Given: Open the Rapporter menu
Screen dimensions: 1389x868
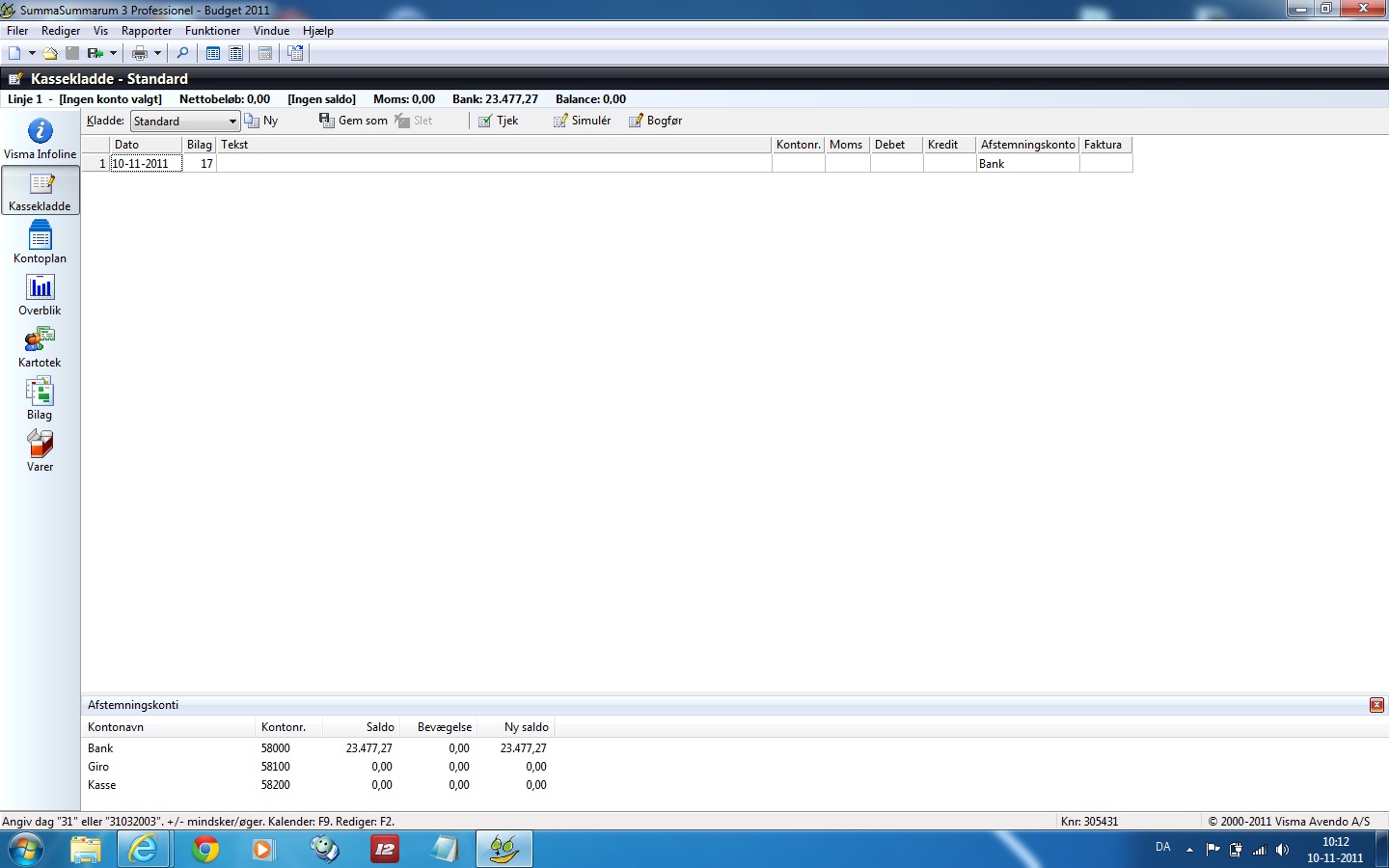Looking at the screenshot, I should 147,31.
